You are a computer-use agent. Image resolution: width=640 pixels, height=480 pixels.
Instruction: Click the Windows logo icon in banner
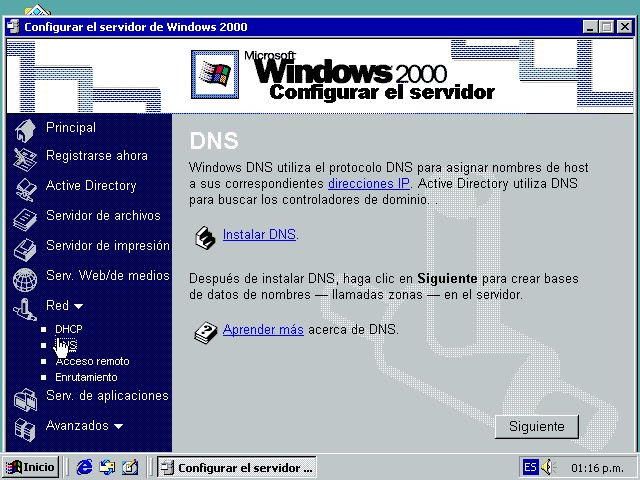point(215,74)
